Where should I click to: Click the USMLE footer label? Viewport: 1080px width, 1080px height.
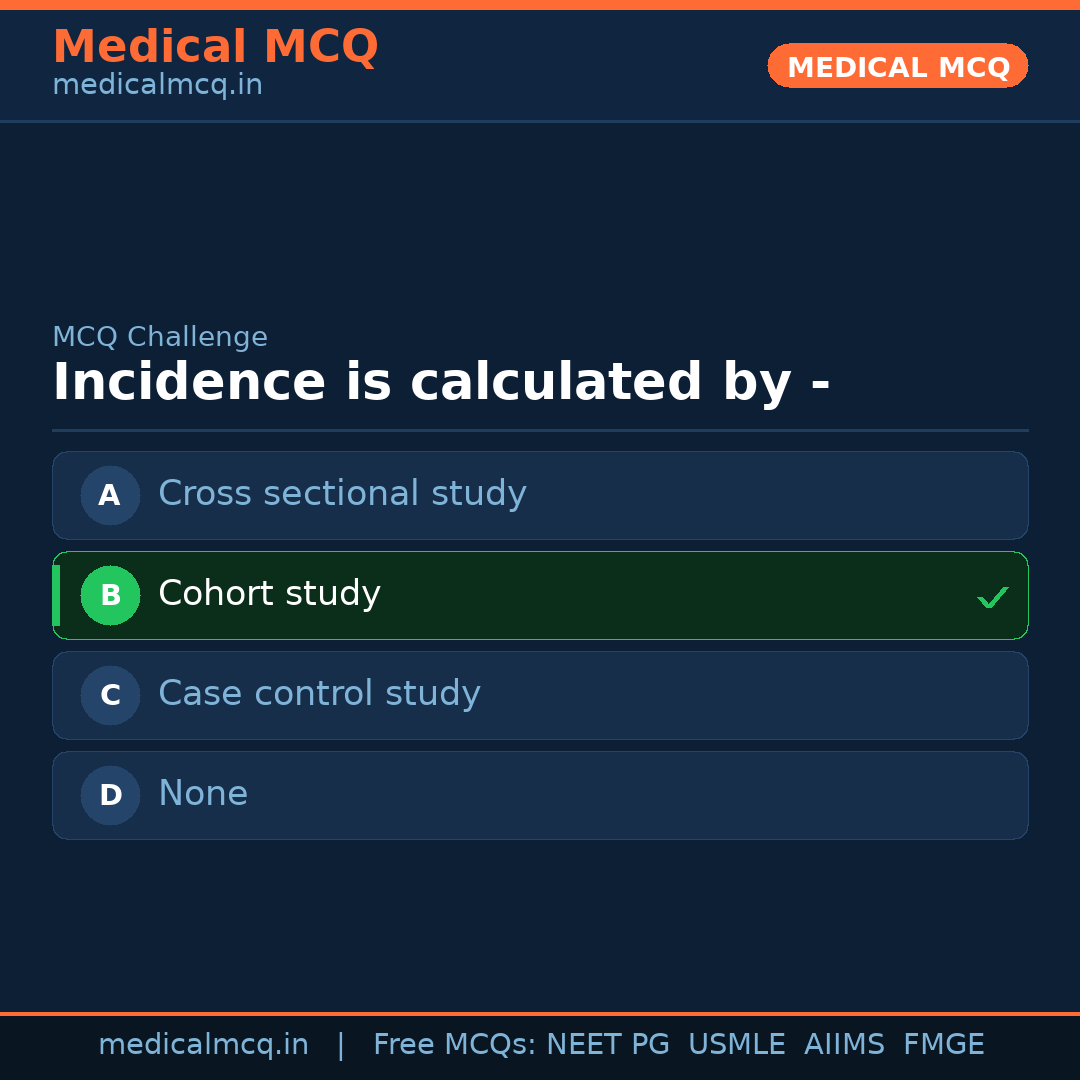[737, 1044]
